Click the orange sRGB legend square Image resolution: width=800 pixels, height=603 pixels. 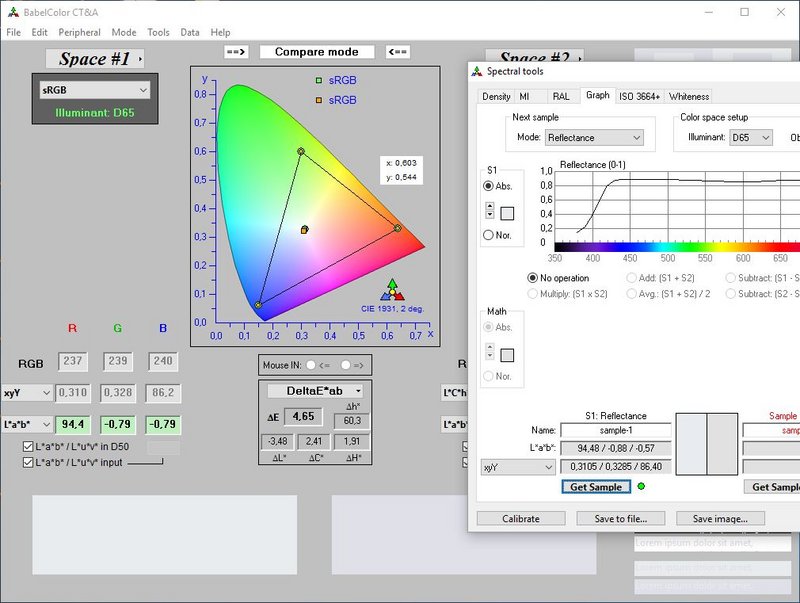click(x=319, y=100)
